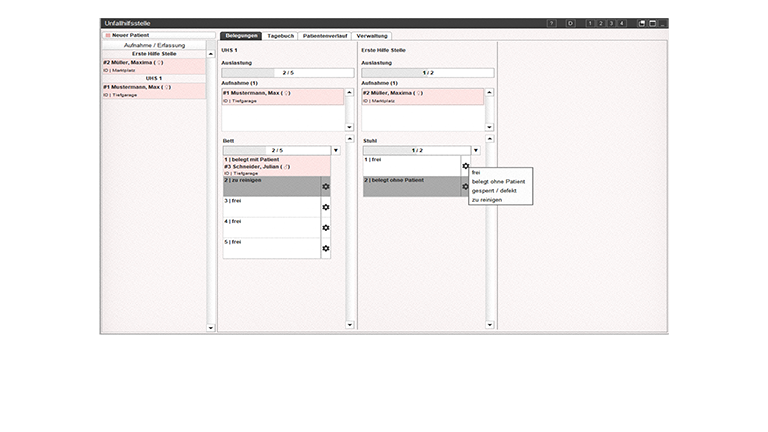Click the UHS 1 Auslastung progress bar

click(287, 73)
